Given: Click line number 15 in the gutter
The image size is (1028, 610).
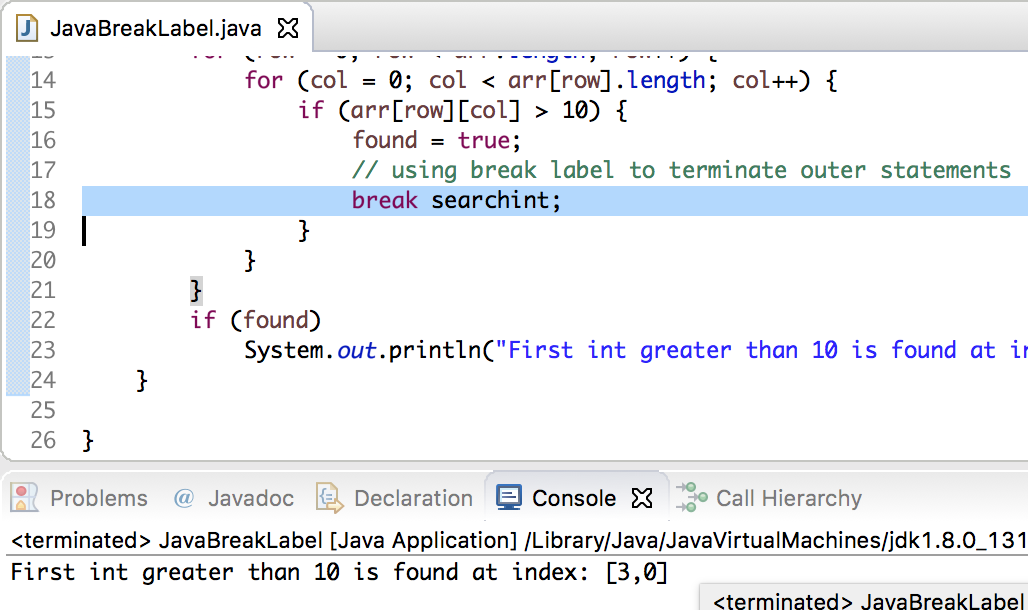Looking at the screenshot, I should (x=43, y=110).
